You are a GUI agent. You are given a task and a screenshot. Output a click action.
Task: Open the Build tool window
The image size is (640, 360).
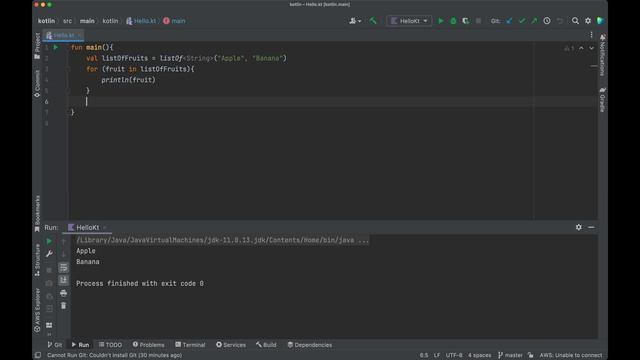pyautogui.click(x=266, y=345)
